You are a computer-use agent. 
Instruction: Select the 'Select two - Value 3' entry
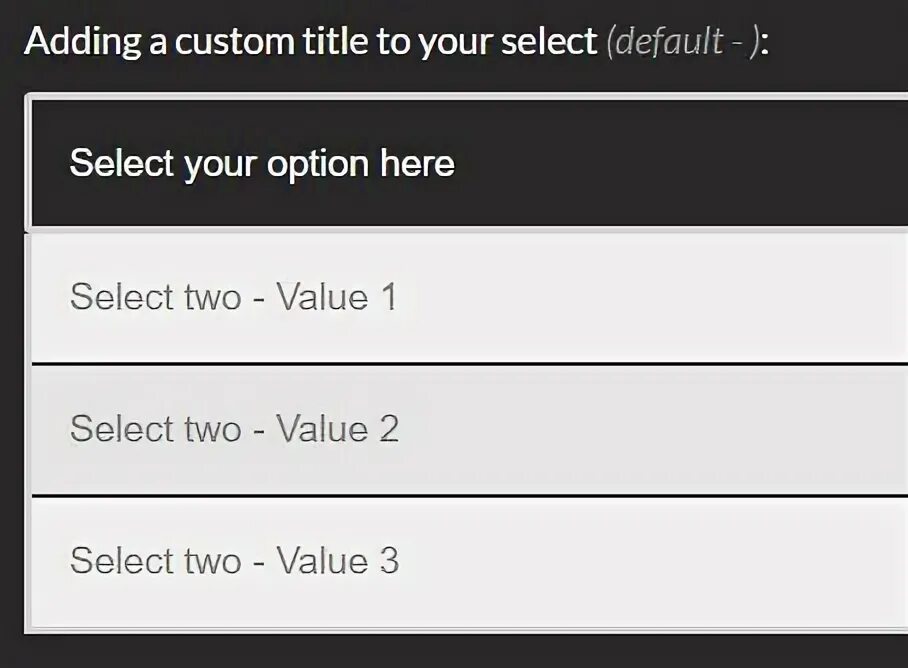470,562
